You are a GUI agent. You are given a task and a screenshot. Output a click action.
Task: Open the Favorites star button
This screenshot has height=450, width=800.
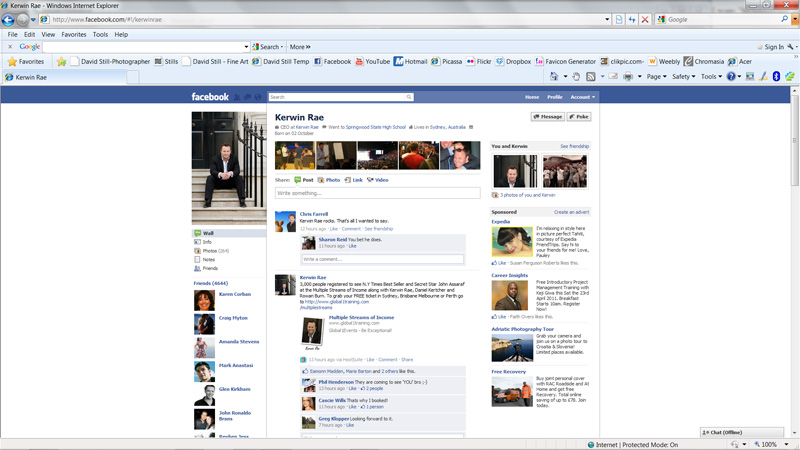point(26,61)
